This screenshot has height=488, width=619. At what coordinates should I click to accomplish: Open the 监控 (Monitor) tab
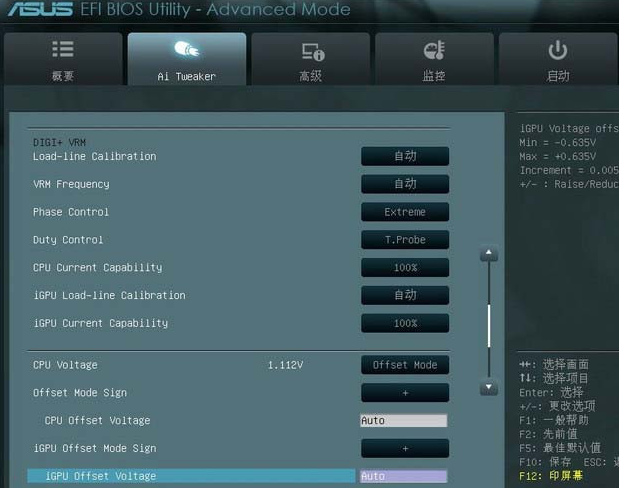tap(434, 59)
